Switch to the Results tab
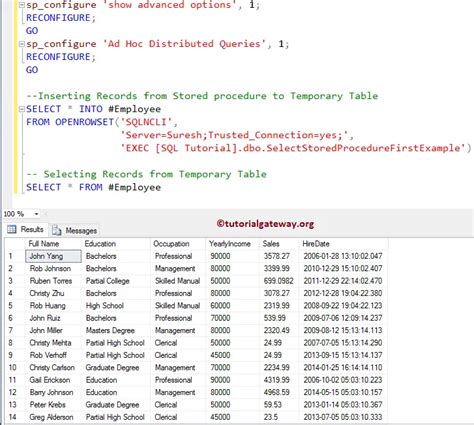The height and width of the screenshot is (425, 474). (26, 229)
